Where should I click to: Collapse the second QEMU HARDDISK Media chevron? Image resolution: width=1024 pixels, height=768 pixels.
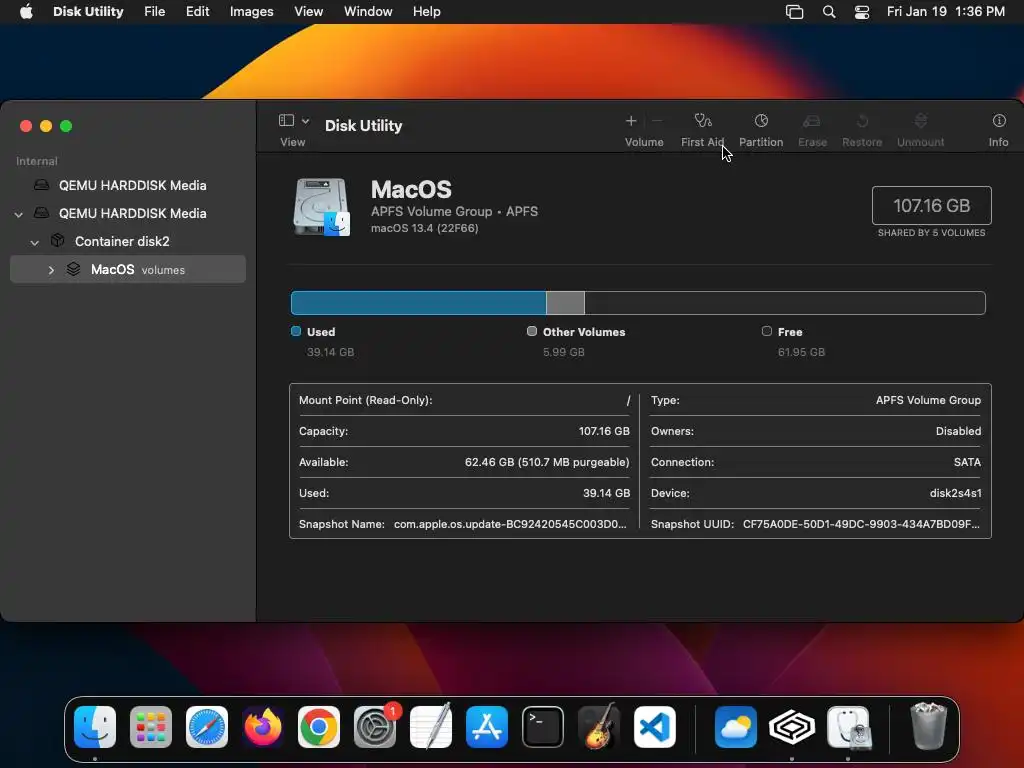(19, 214)
